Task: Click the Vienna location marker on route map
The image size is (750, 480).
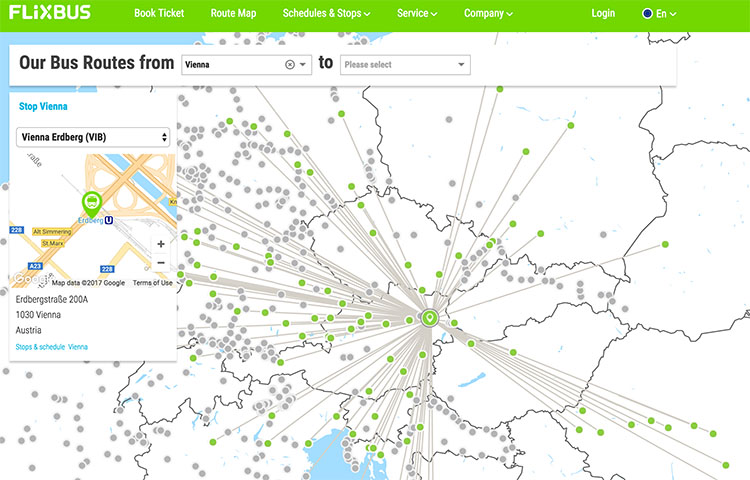Action: click(430, 318)
